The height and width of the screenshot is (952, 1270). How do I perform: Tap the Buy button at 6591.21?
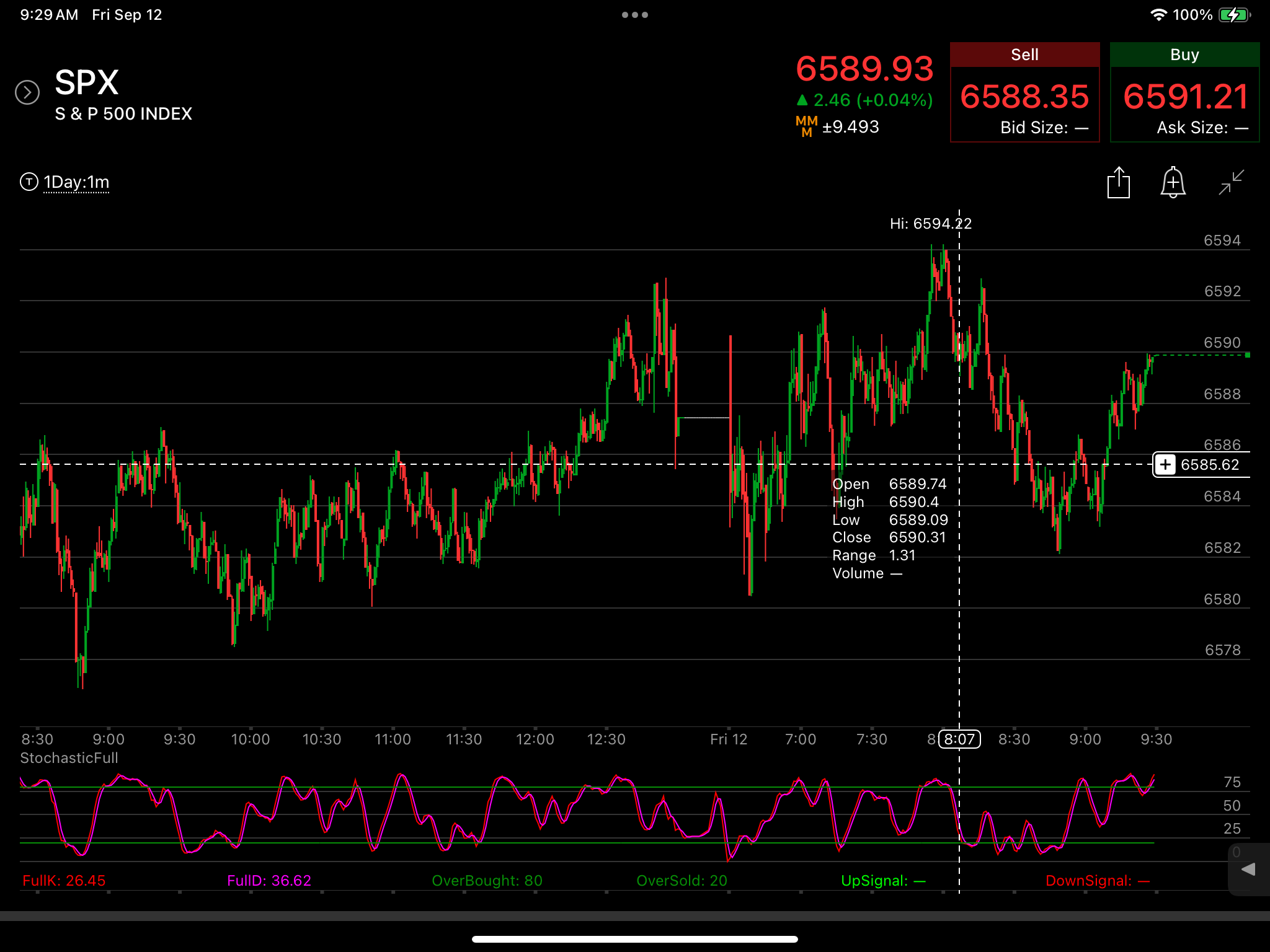(1184, 92)
